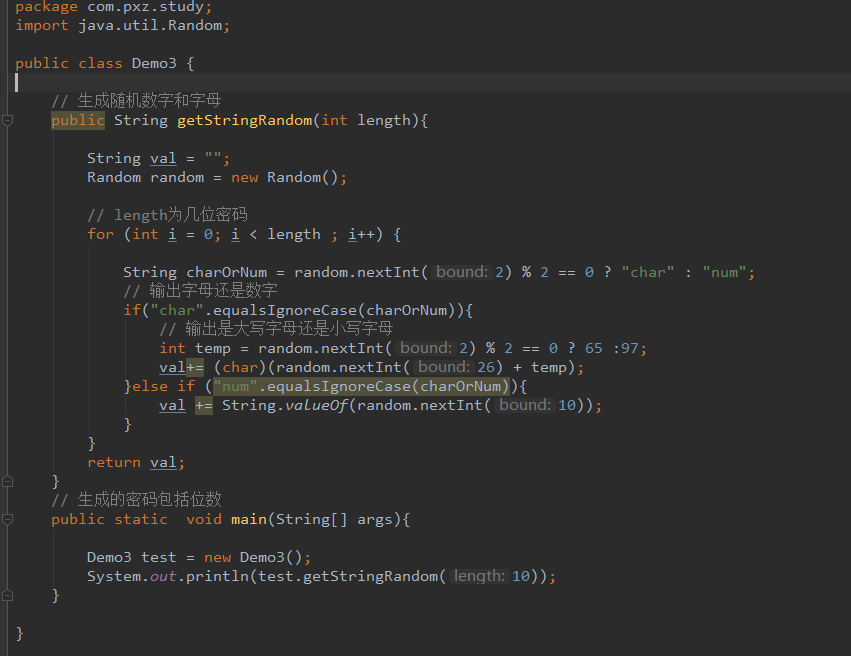Click the number 65 in the ternary
The image size is (851, 656).
pos(594,348)
